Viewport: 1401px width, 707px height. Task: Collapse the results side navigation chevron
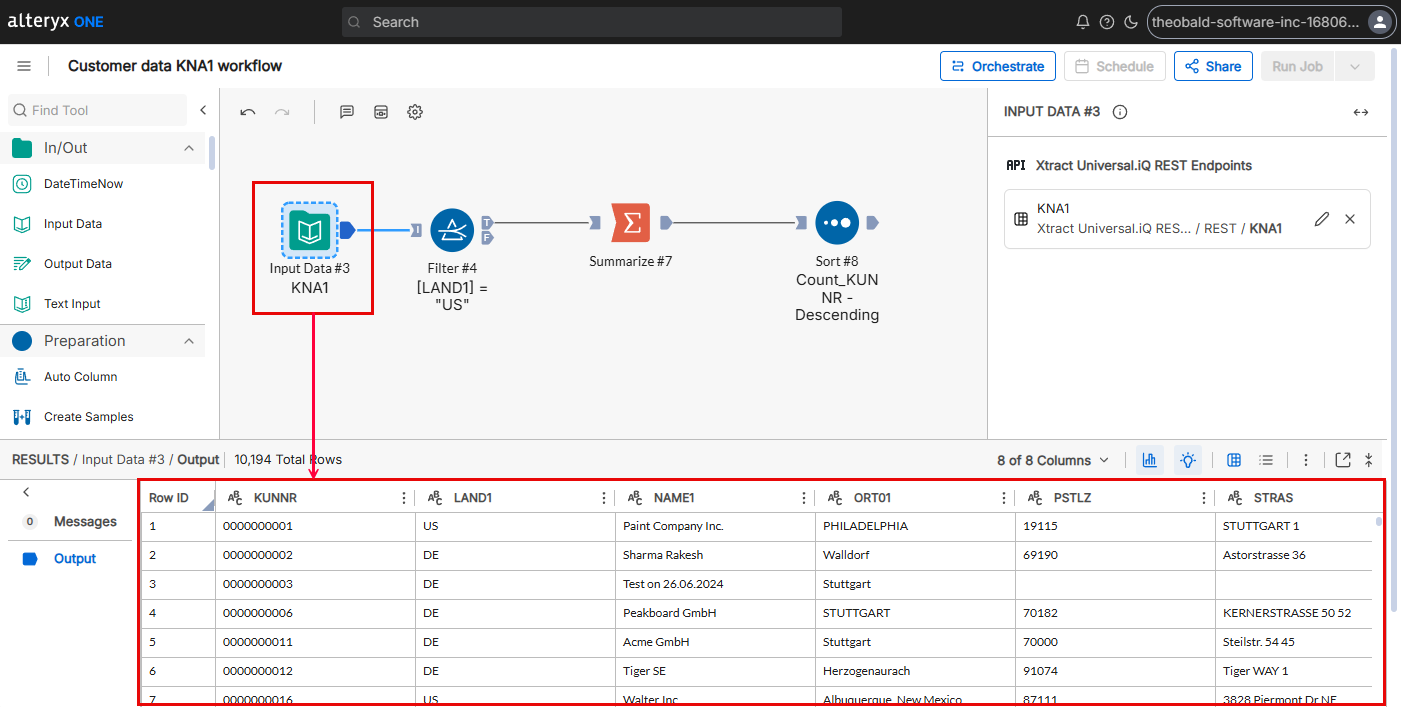(x=26, y=492)
